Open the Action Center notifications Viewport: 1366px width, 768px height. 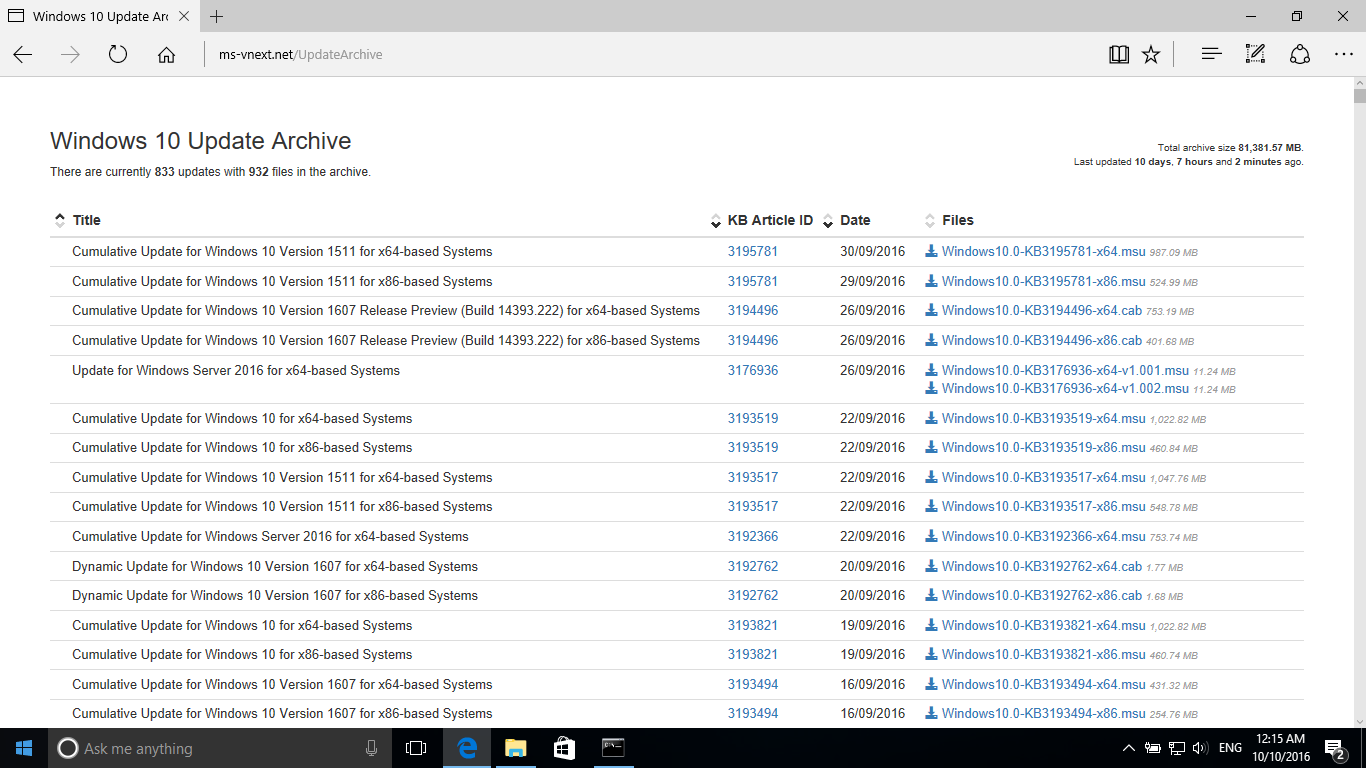[x=1334, y=748]
